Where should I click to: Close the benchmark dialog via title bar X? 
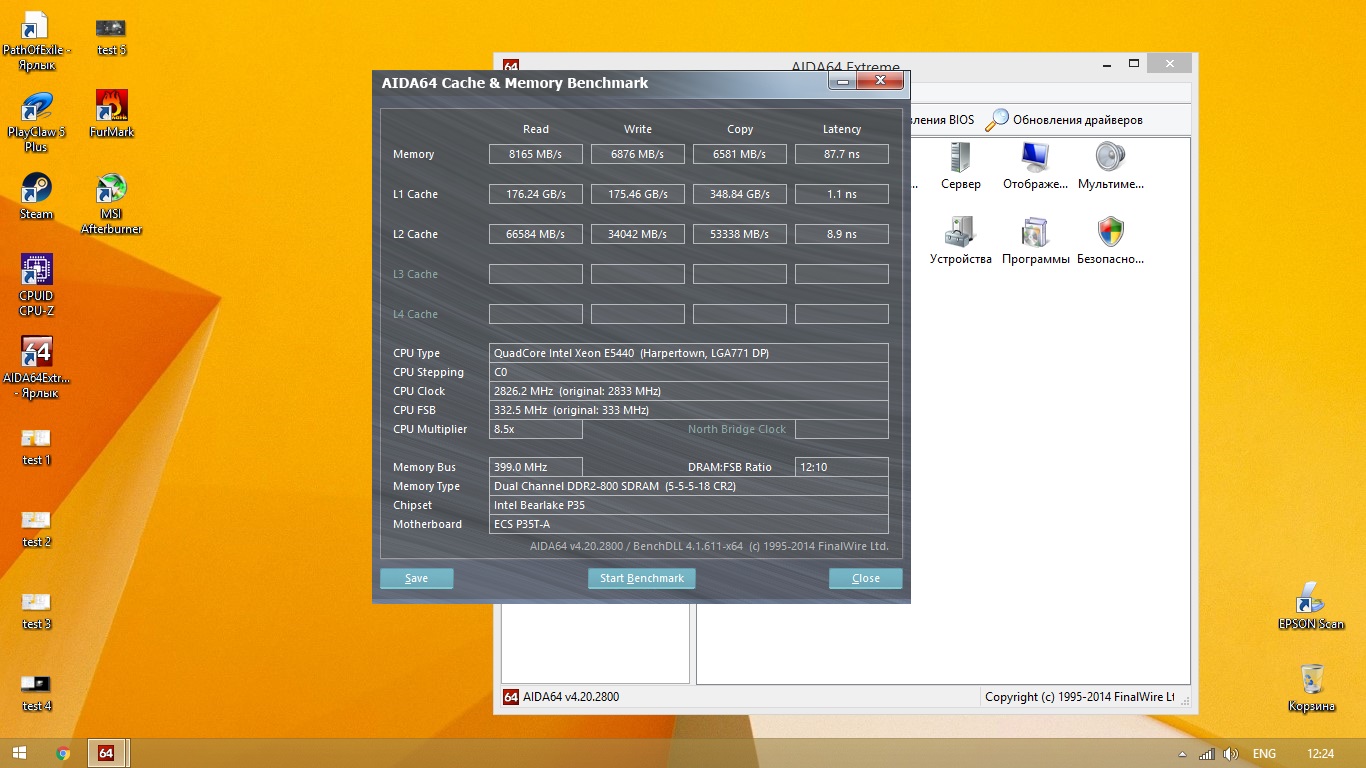click(x=880, y=81)
